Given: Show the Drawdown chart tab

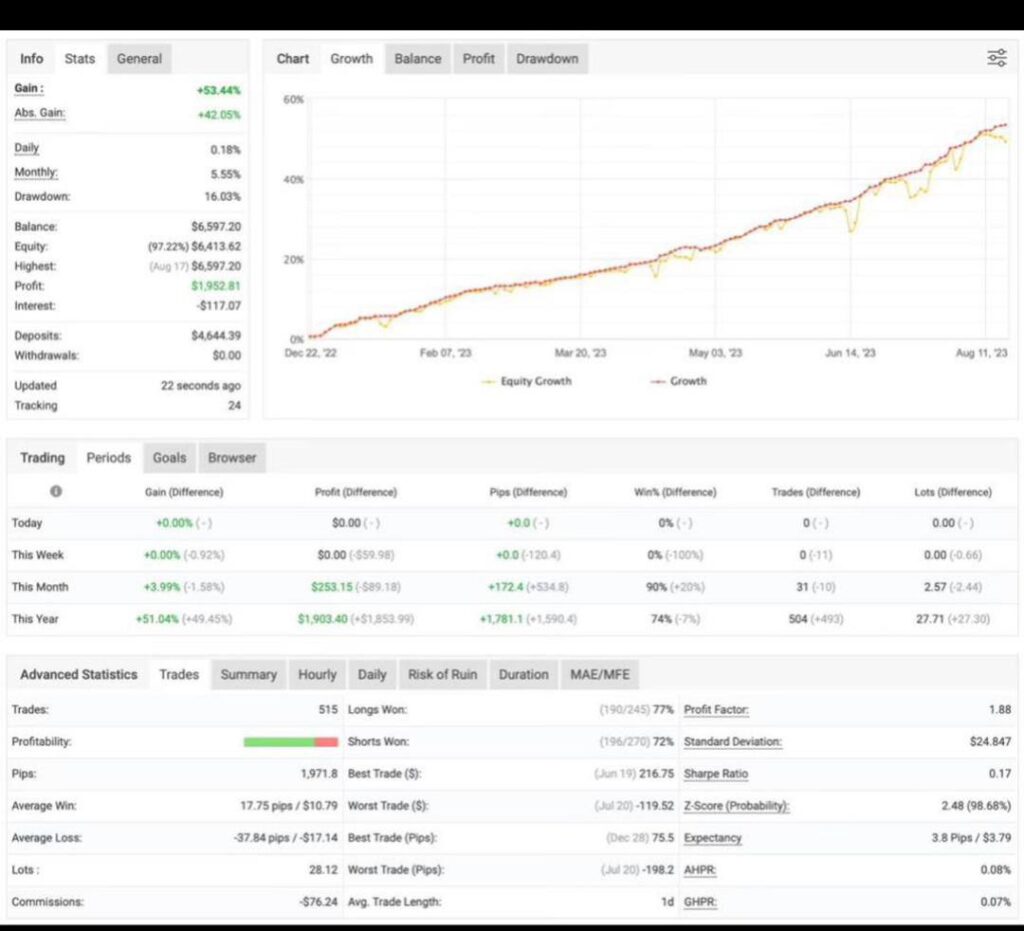Looking at the screenshot, I should (547, 58).
